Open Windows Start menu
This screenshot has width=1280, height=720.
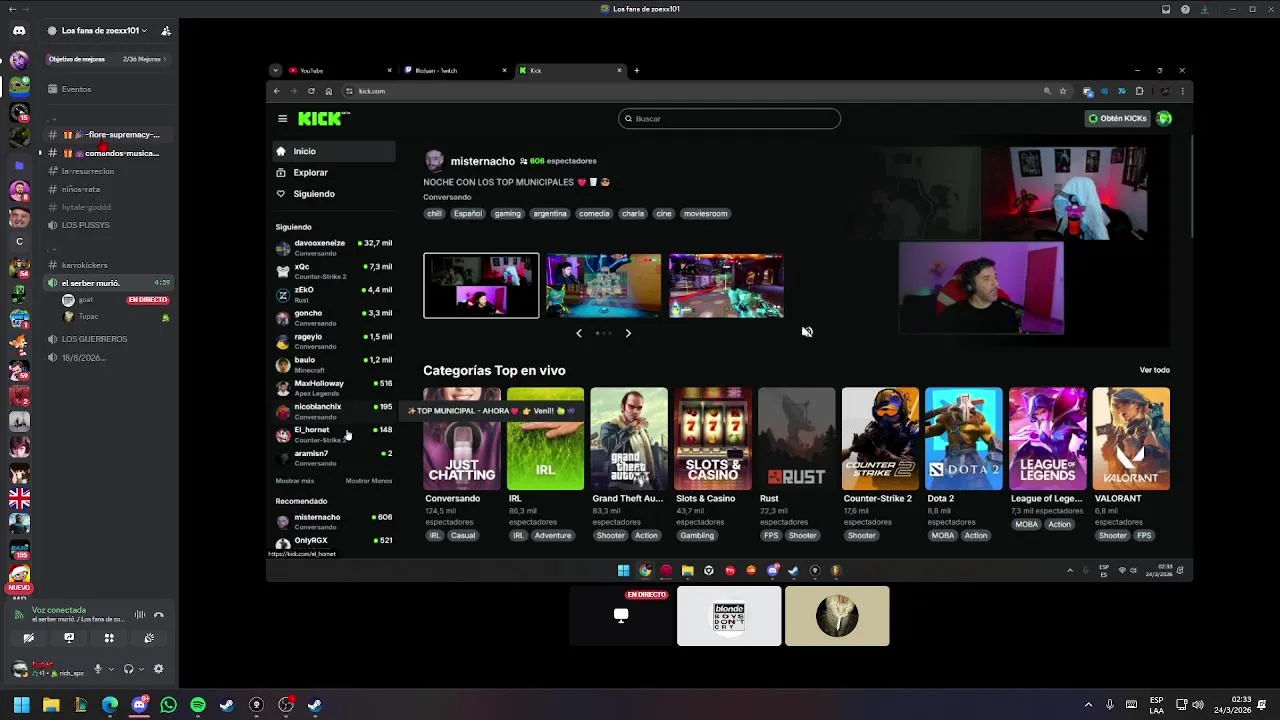(x=21, y=705)
